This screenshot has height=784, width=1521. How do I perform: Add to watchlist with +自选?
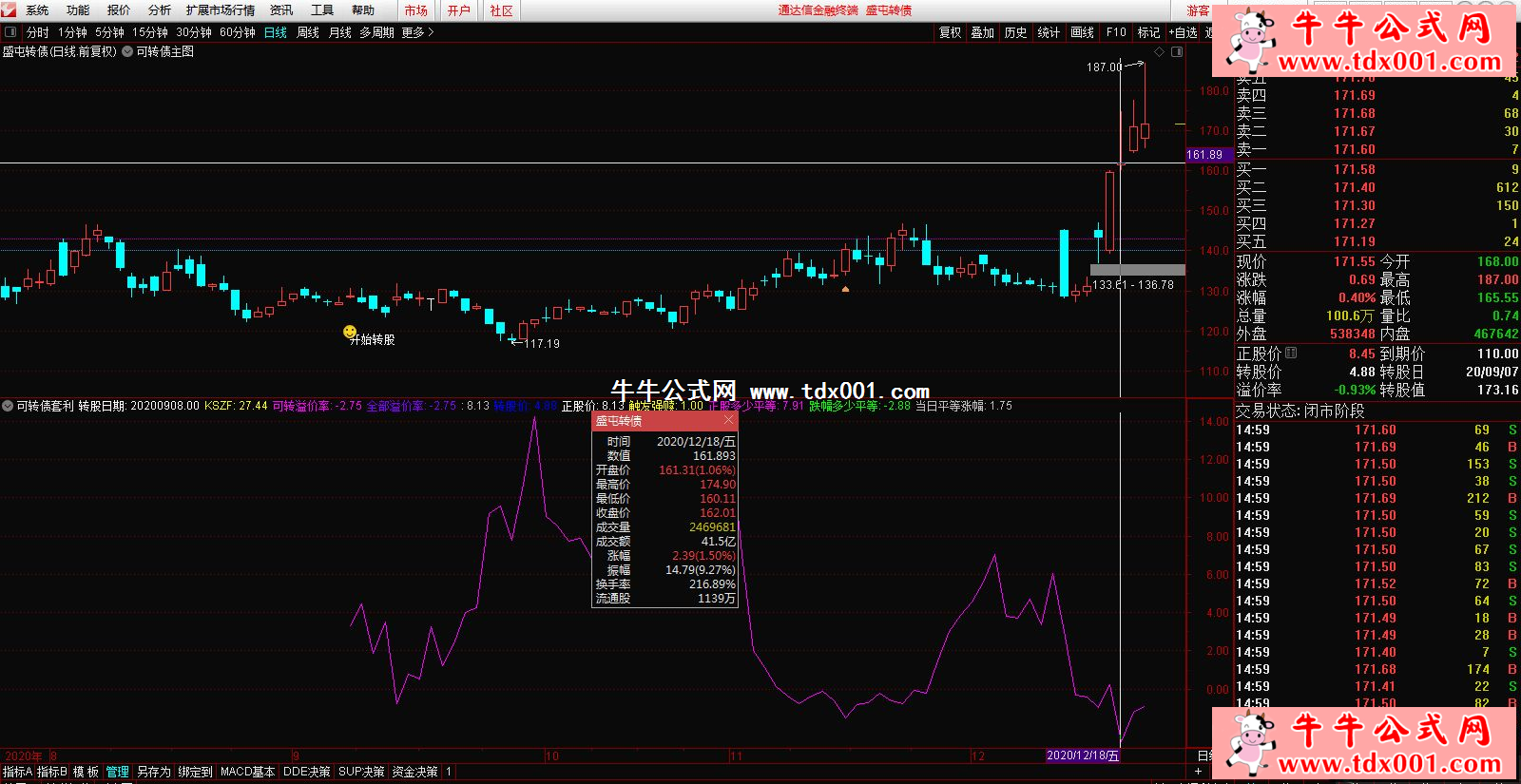point(1184,32)
